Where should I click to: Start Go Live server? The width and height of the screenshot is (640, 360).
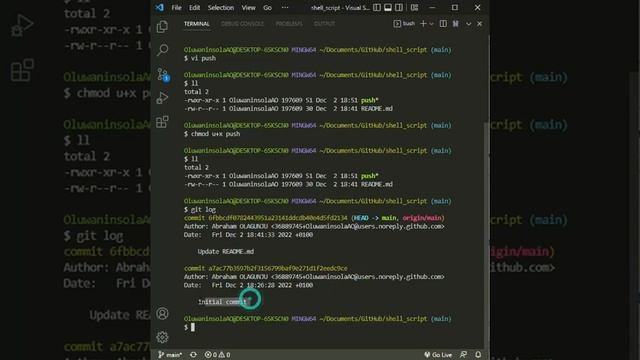click(438, 355)
